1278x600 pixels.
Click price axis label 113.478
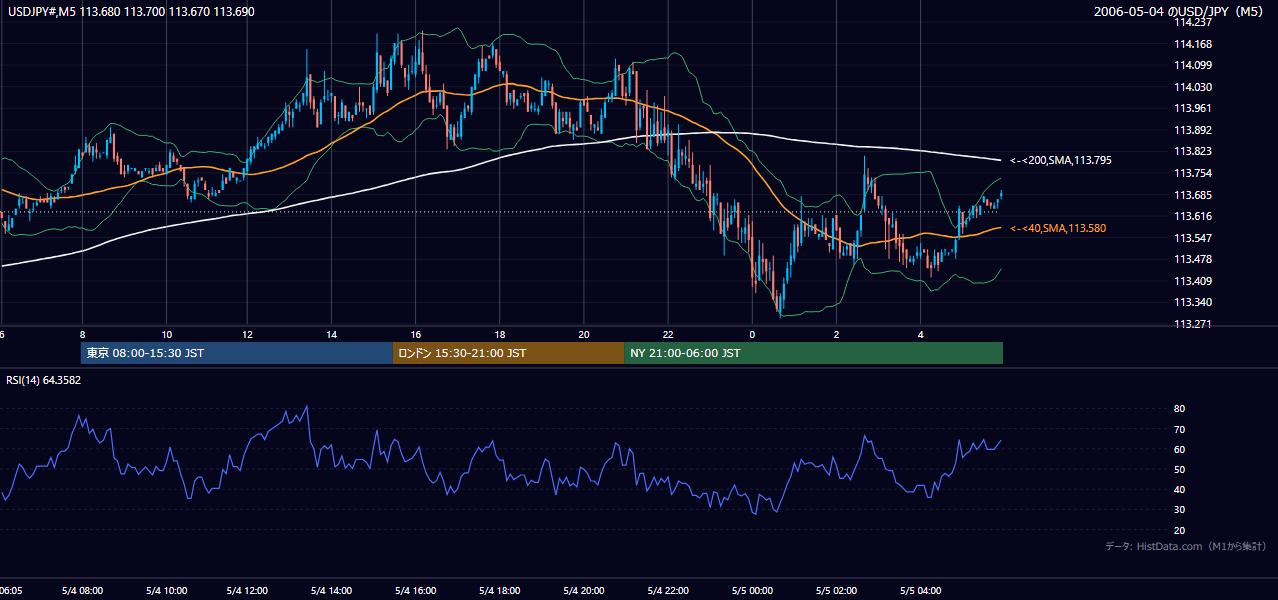click(1192, 260)
